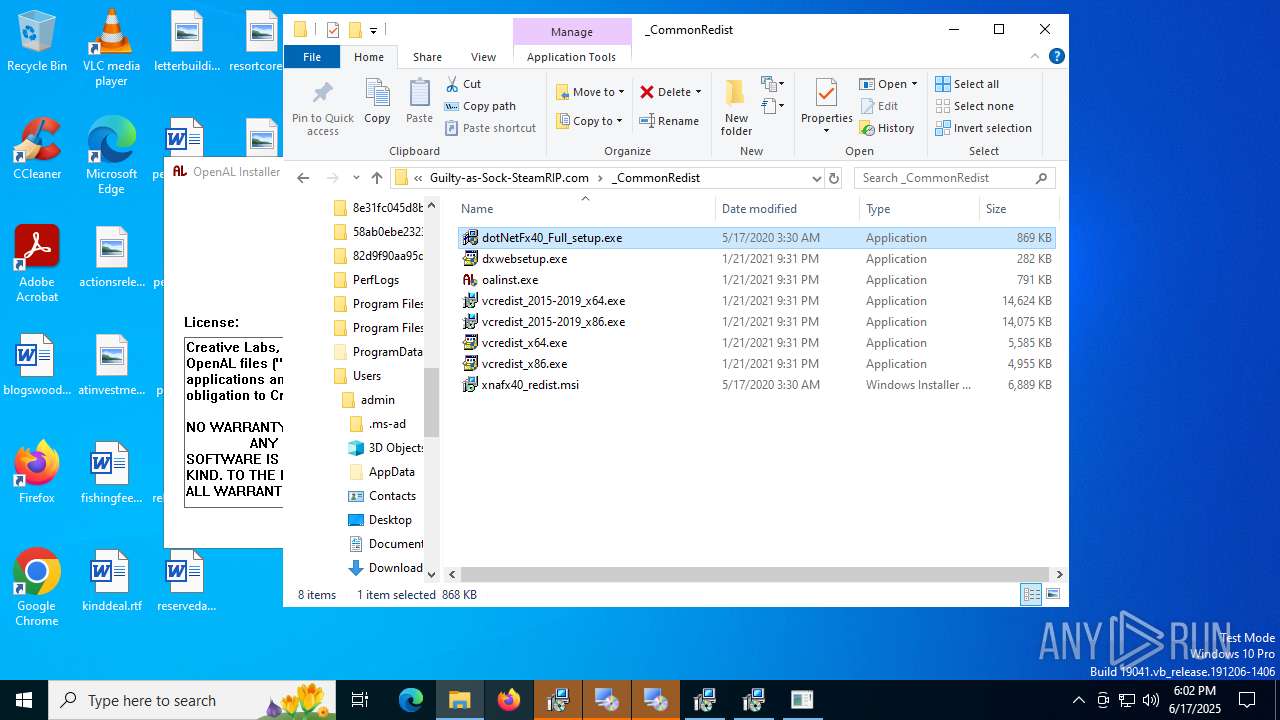
Task: Open recent locations dropdown arrow
Action: click(356, 178)
